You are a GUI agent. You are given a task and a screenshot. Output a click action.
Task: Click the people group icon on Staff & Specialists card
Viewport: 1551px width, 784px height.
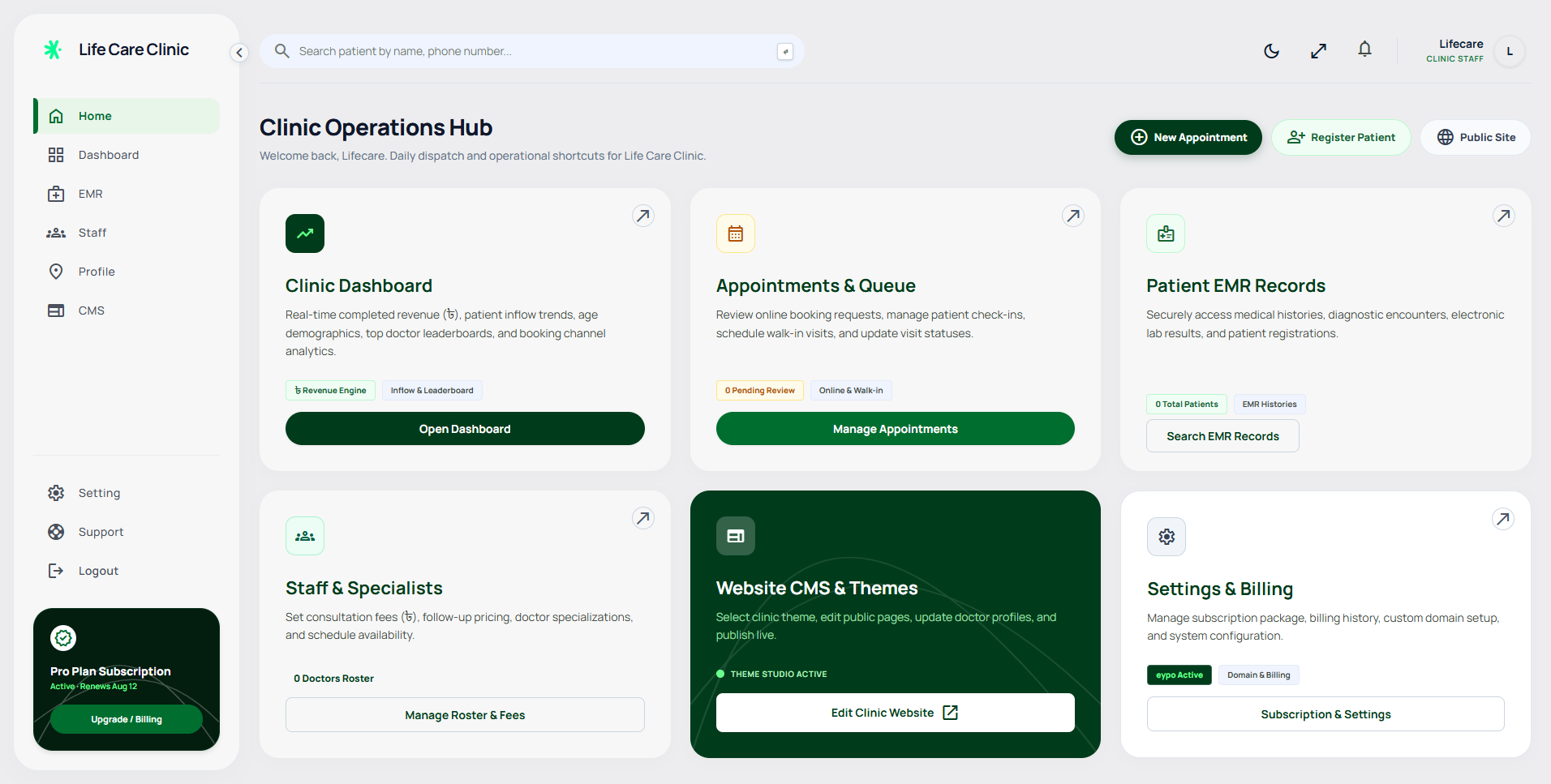[305, 536]
